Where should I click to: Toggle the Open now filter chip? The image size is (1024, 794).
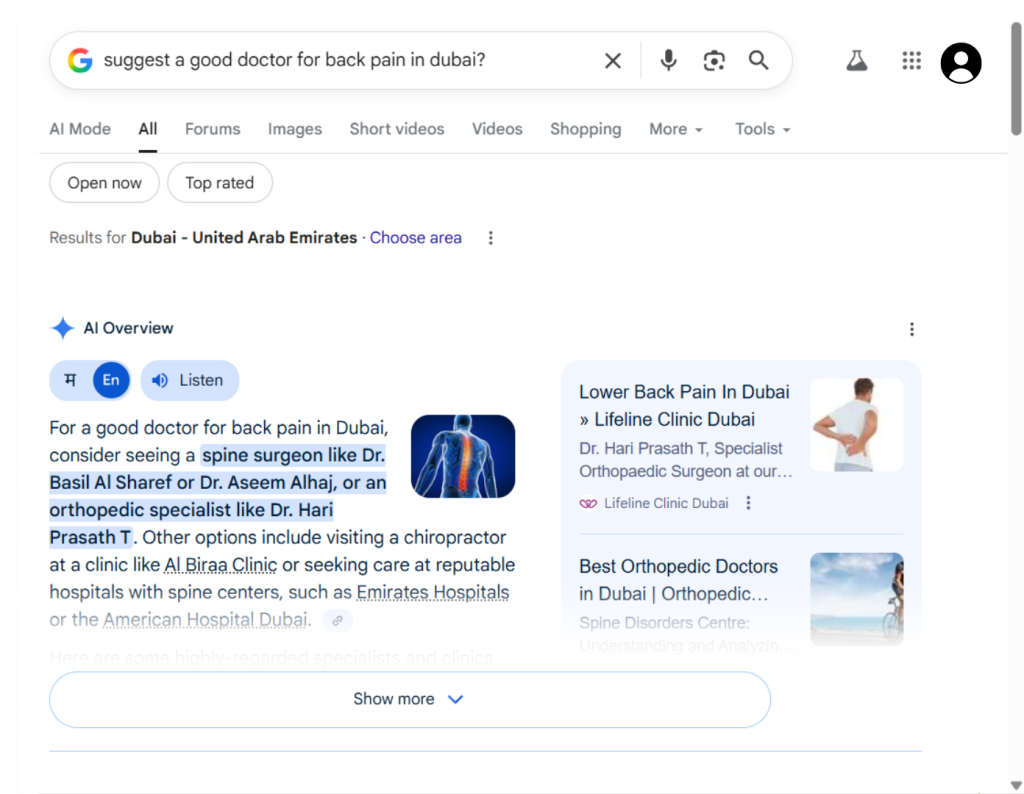[105, 183]
